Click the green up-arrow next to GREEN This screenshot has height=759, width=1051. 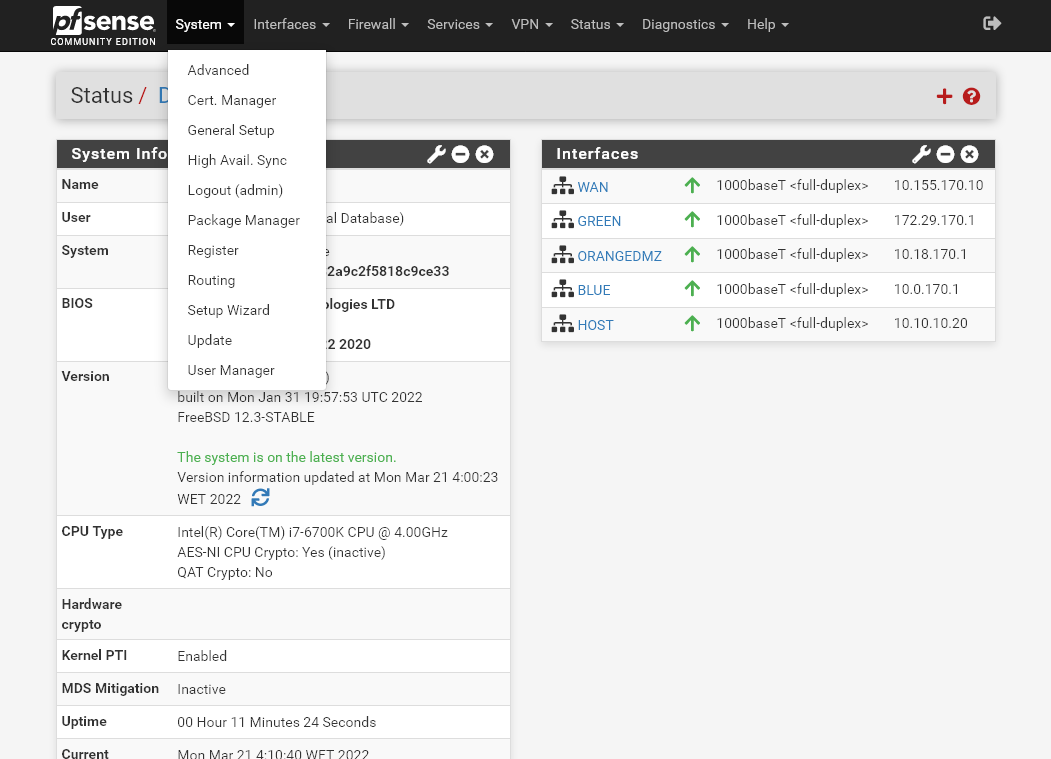pos(692,220)
